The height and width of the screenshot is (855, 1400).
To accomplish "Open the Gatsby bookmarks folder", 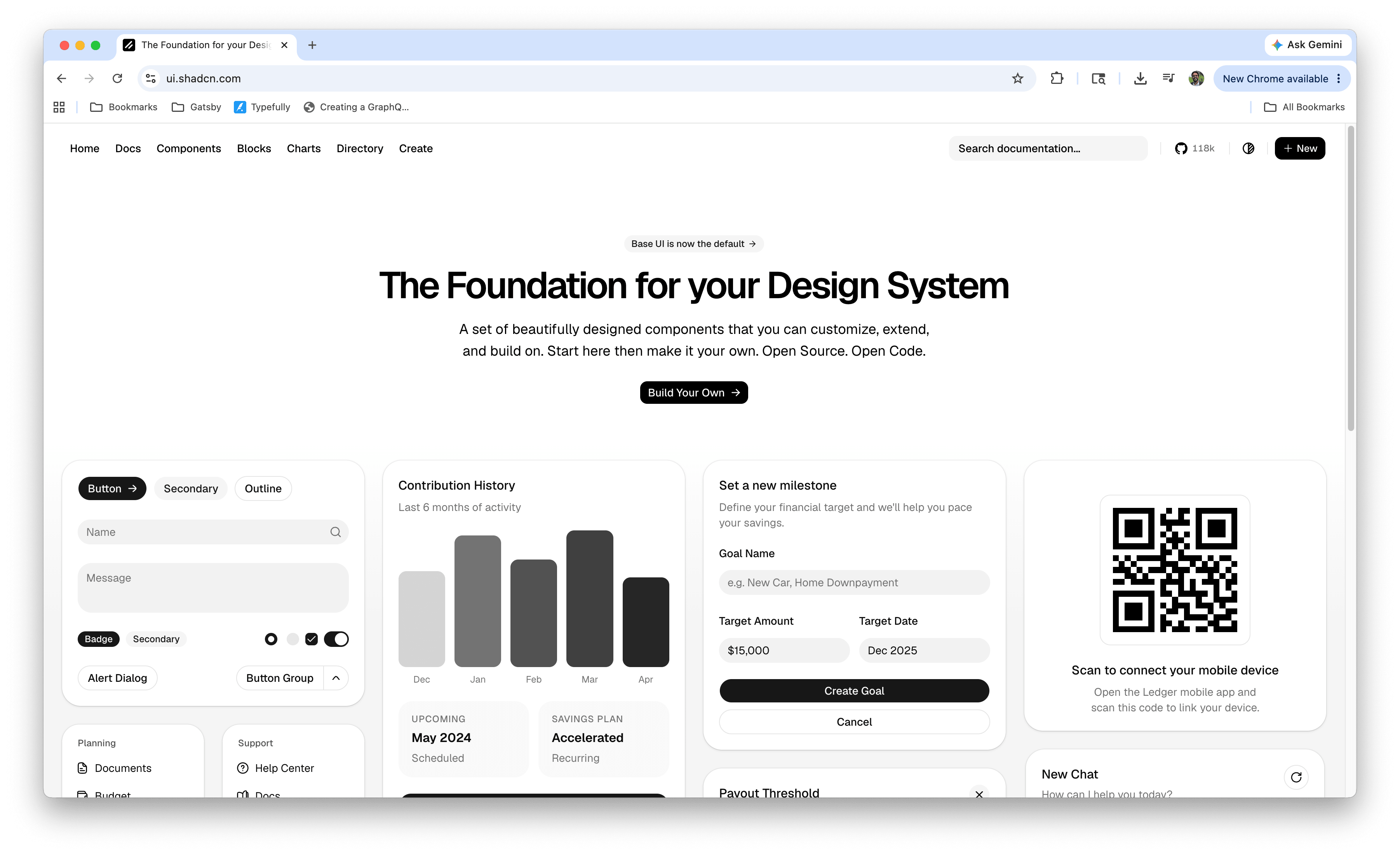I will [x=196, y=107].
